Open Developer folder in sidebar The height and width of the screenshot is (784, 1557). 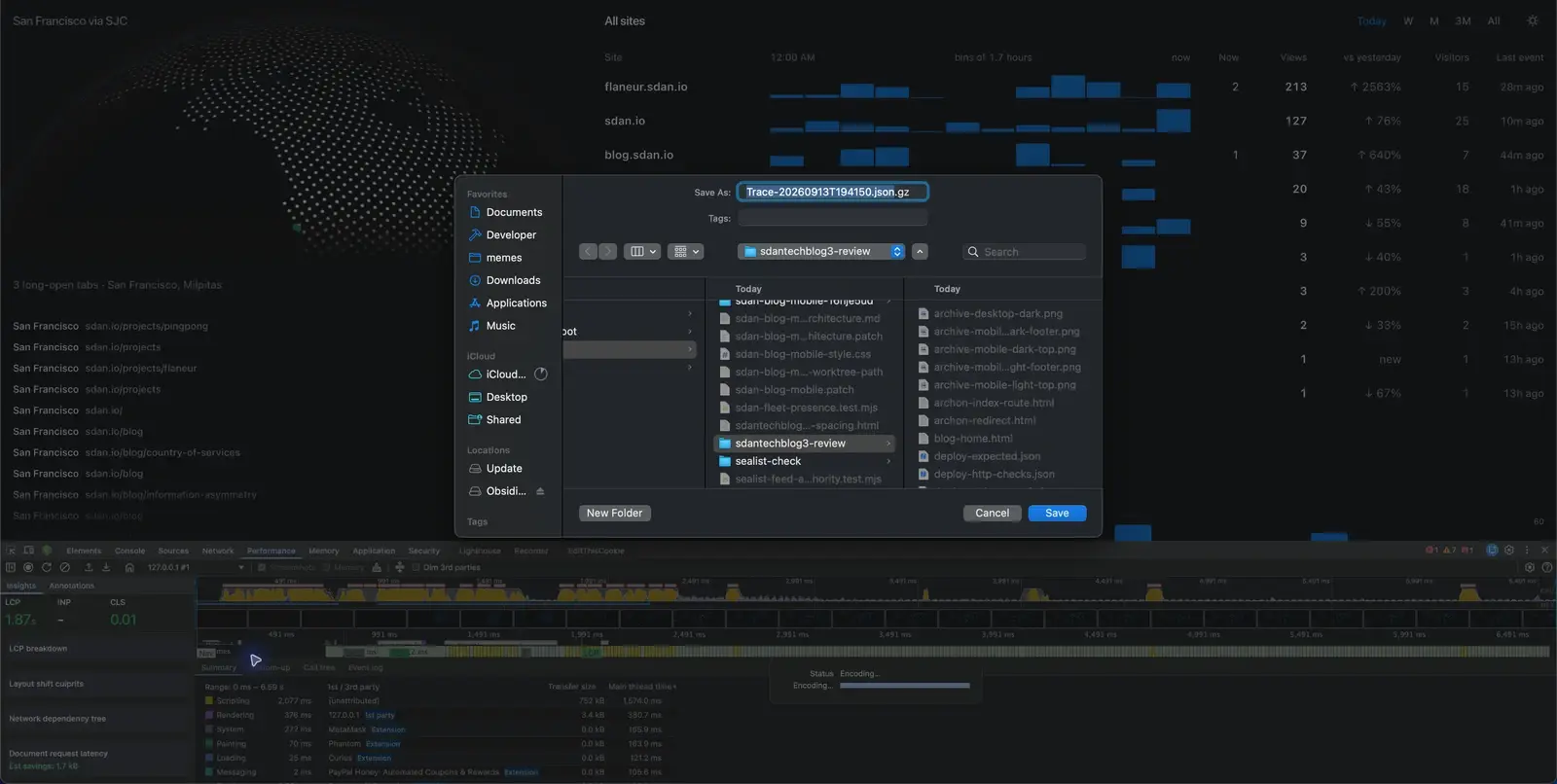click(502, 234)
